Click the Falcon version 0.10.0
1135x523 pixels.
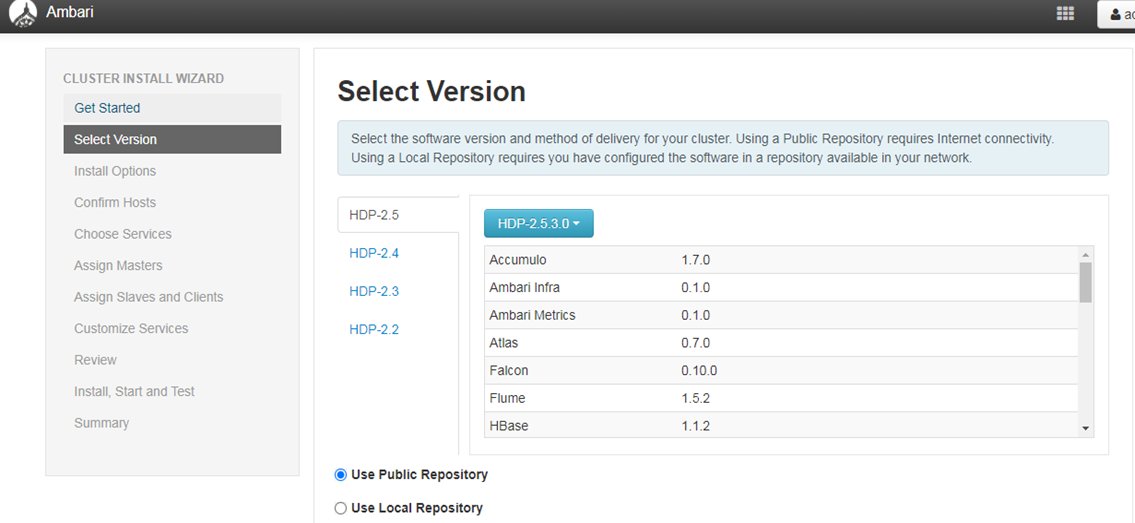699,371
